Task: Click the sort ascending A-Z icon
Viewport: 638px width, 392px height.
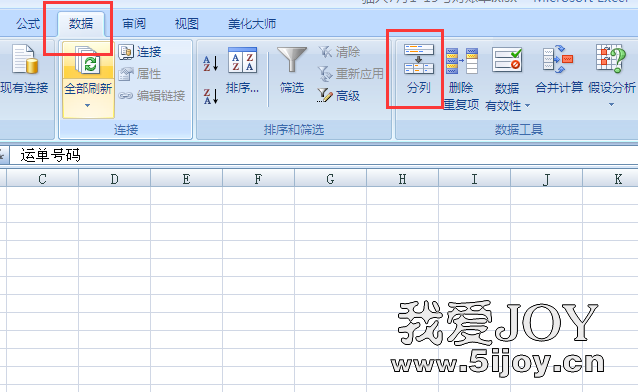Action: coord(211,63)
